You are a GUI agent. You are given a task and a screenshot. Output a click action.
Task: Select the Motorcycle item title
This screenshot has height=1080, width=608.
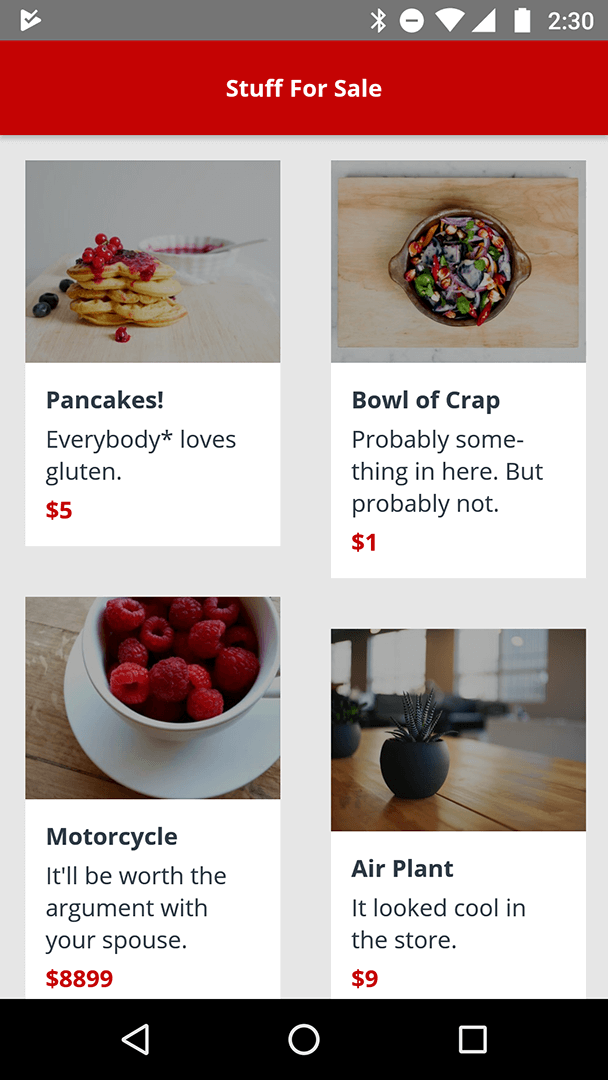click(x=111, y=837)
